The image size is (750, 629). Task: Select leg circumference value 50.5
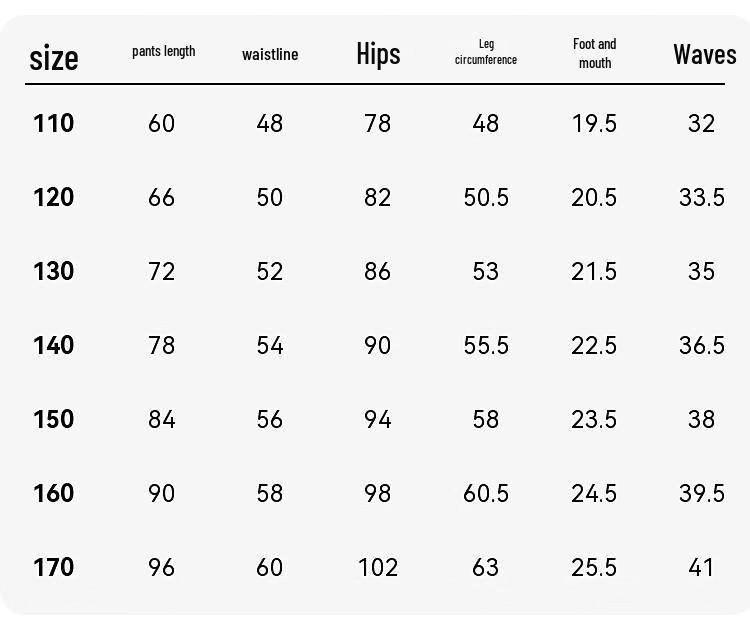486,197
